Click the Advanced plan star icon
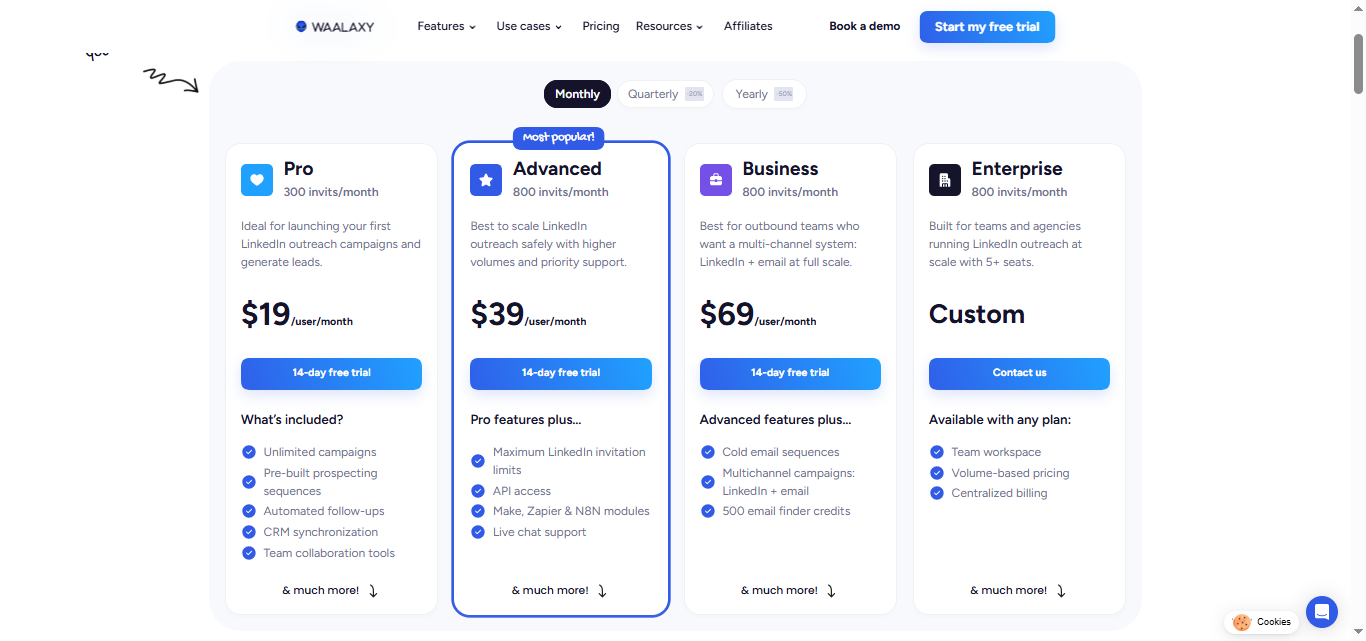1366x641 pixels. (x=486, y=180)
